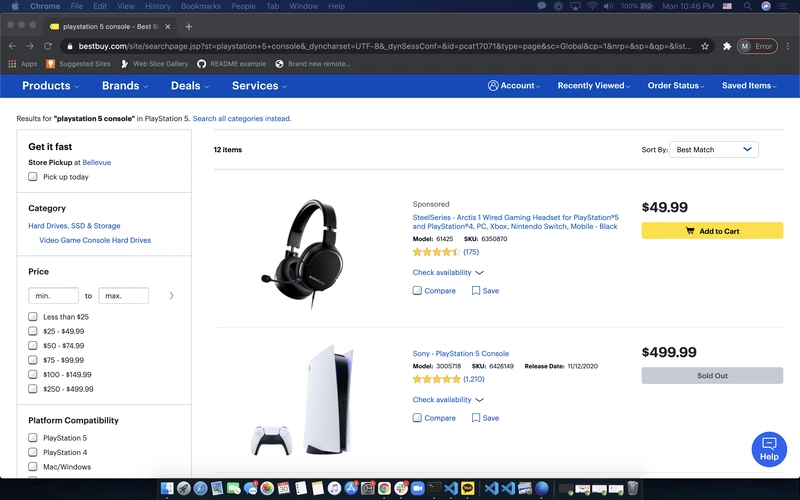Open App Store from the dock
The height and width of the screenshot is (500, 800).
coord(351,488)
